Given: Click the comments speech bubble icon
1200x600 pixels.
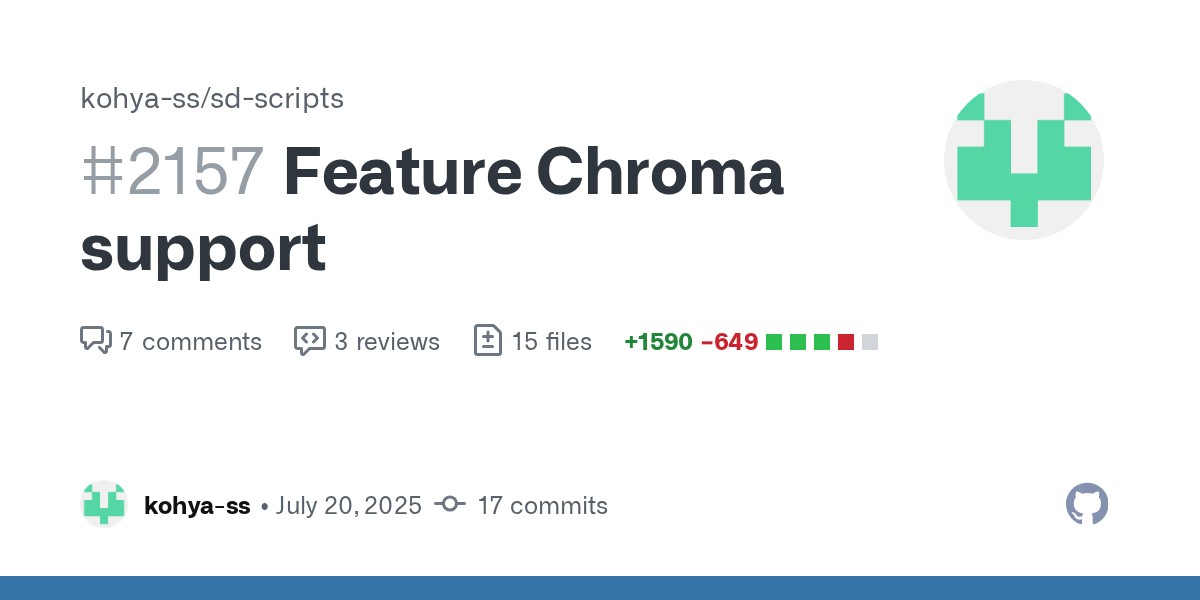Looking at the screenshot, I should click(95, 340).
